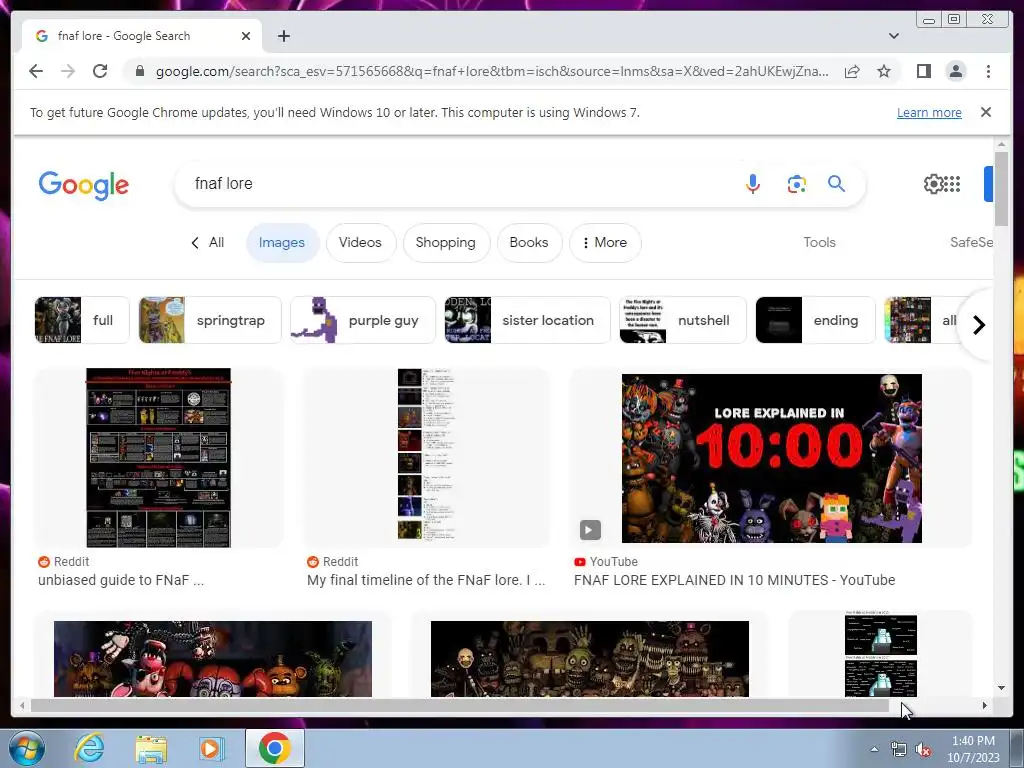This screenshot has width=1024, height=768.
Task: Open Google quick settings gear
Action: (x=933, y=184)
